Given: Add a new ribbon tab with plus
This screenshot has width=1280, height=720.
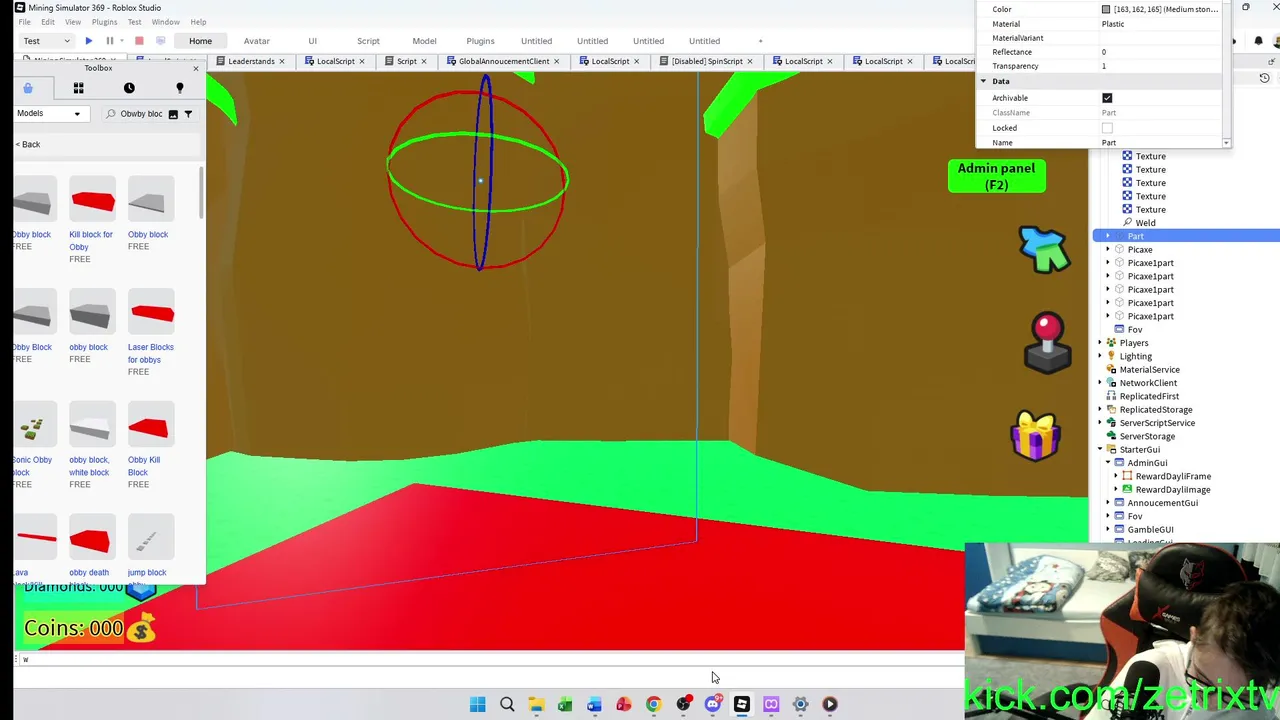Looking at the screenshot, I should [760, 41].
